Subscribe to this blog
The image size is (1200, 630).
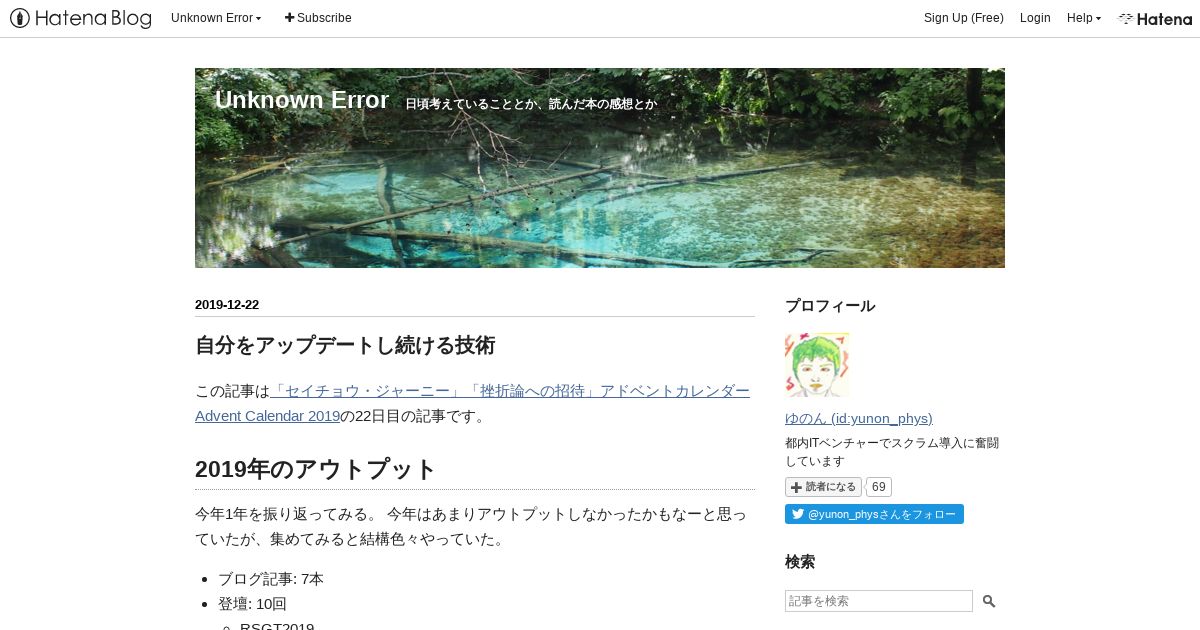(x=318, y=18)
